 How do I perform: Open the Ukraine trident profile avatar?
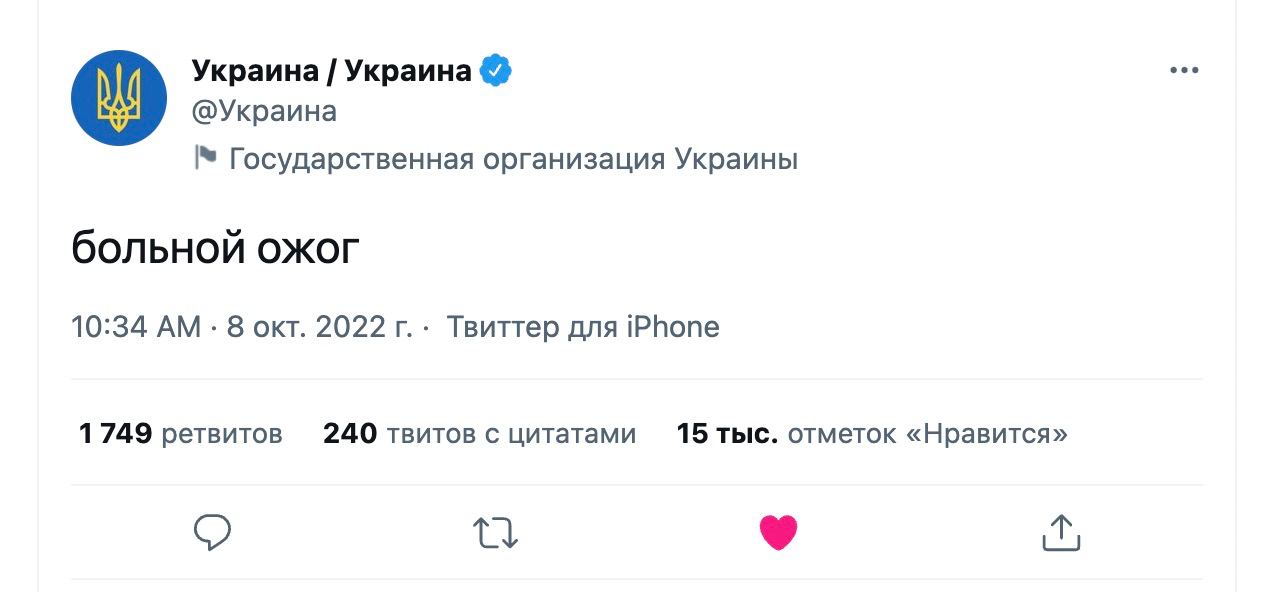tap(119, 98)
